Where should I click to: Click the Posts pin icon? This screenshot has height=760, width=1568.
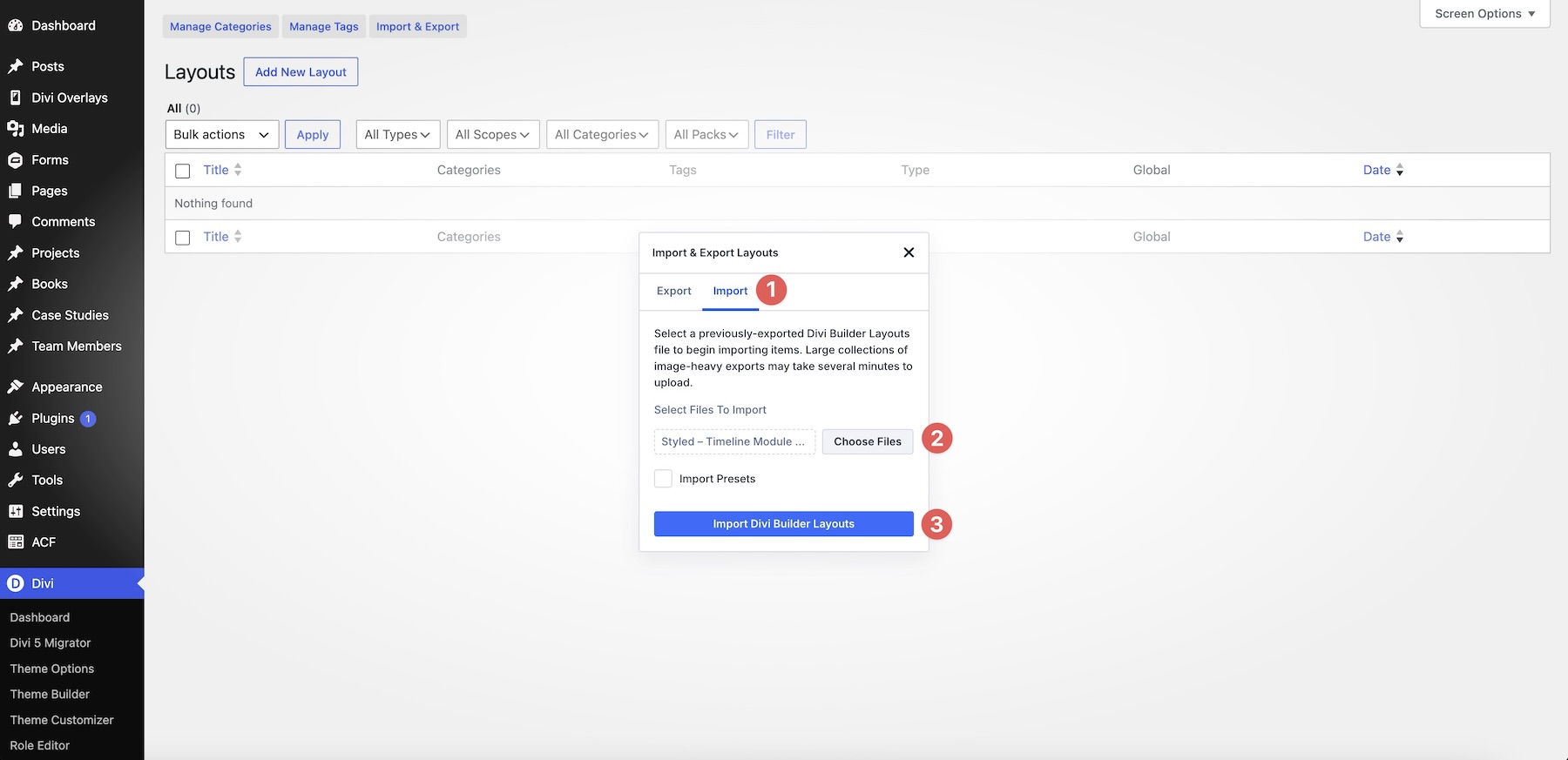[15, 66]
